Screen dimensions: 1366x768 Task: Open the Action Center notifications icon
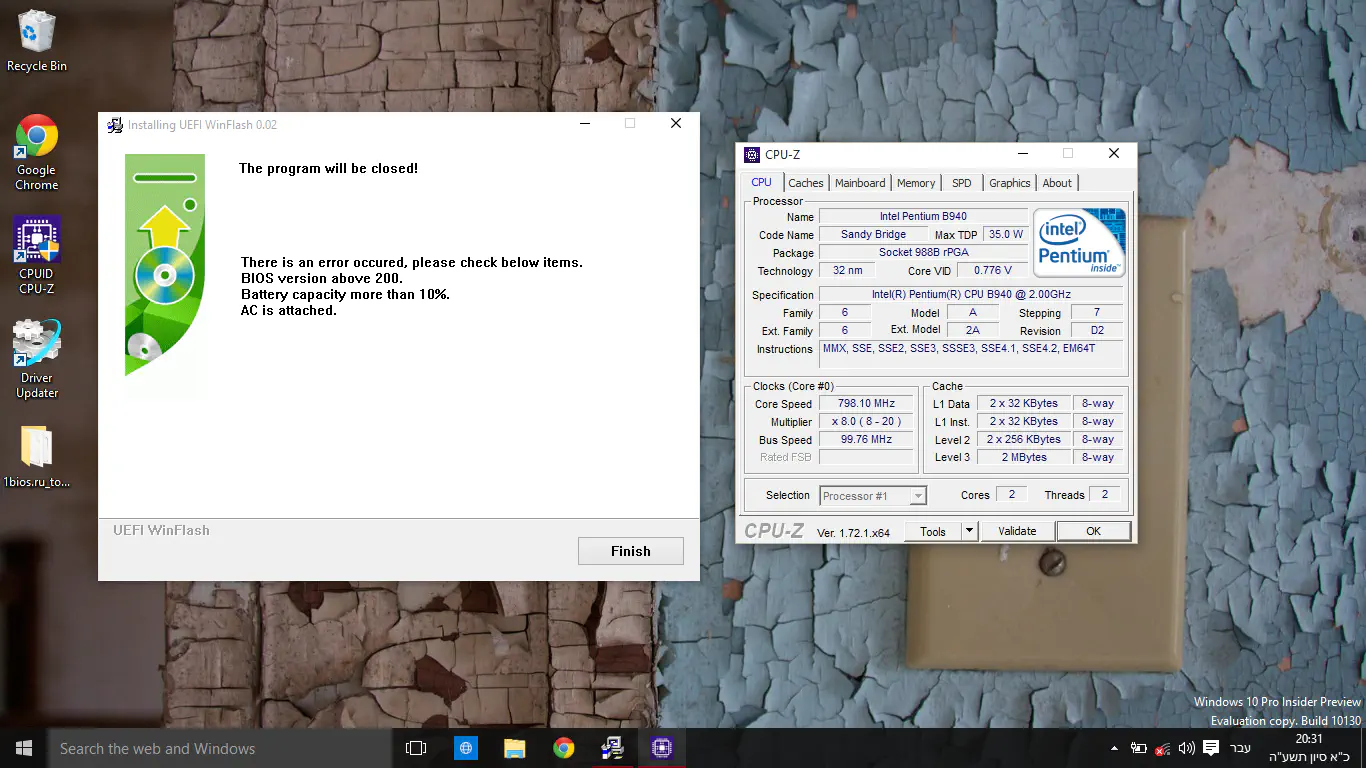[1211, 748]
